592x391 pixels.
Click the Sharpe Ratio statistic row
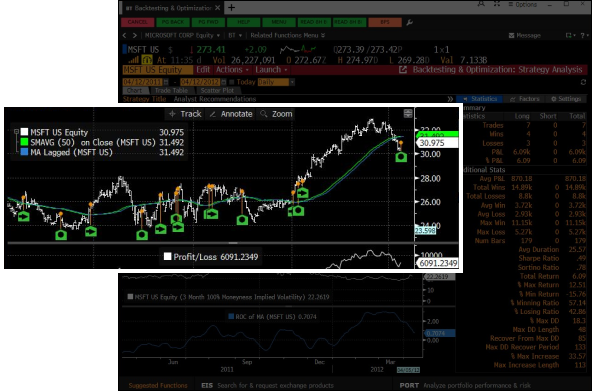pyautogui.click(x=523, y=259)
